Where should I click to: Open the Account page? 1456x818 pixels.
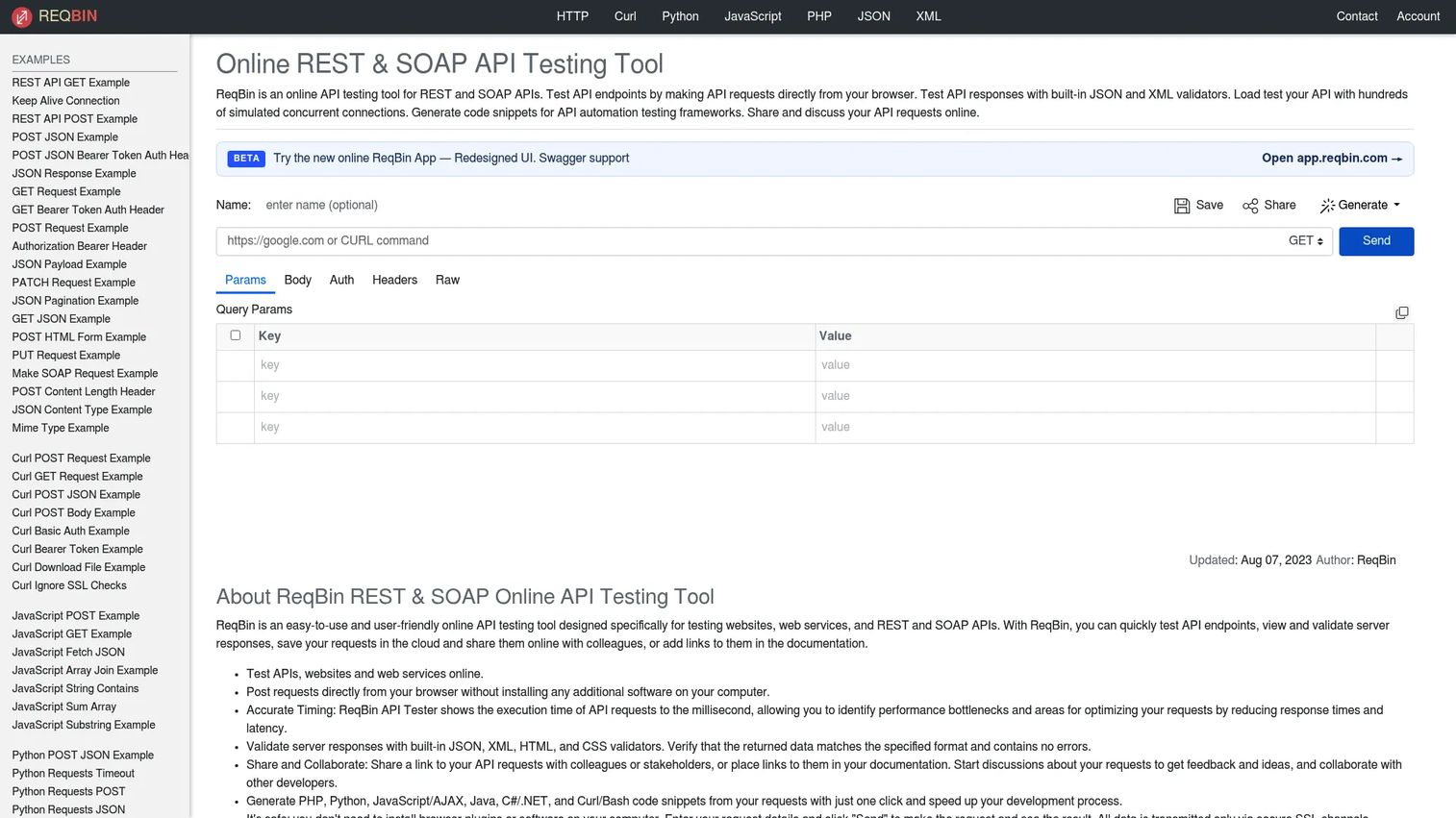pyautogui.click(x=1418, y=16)
